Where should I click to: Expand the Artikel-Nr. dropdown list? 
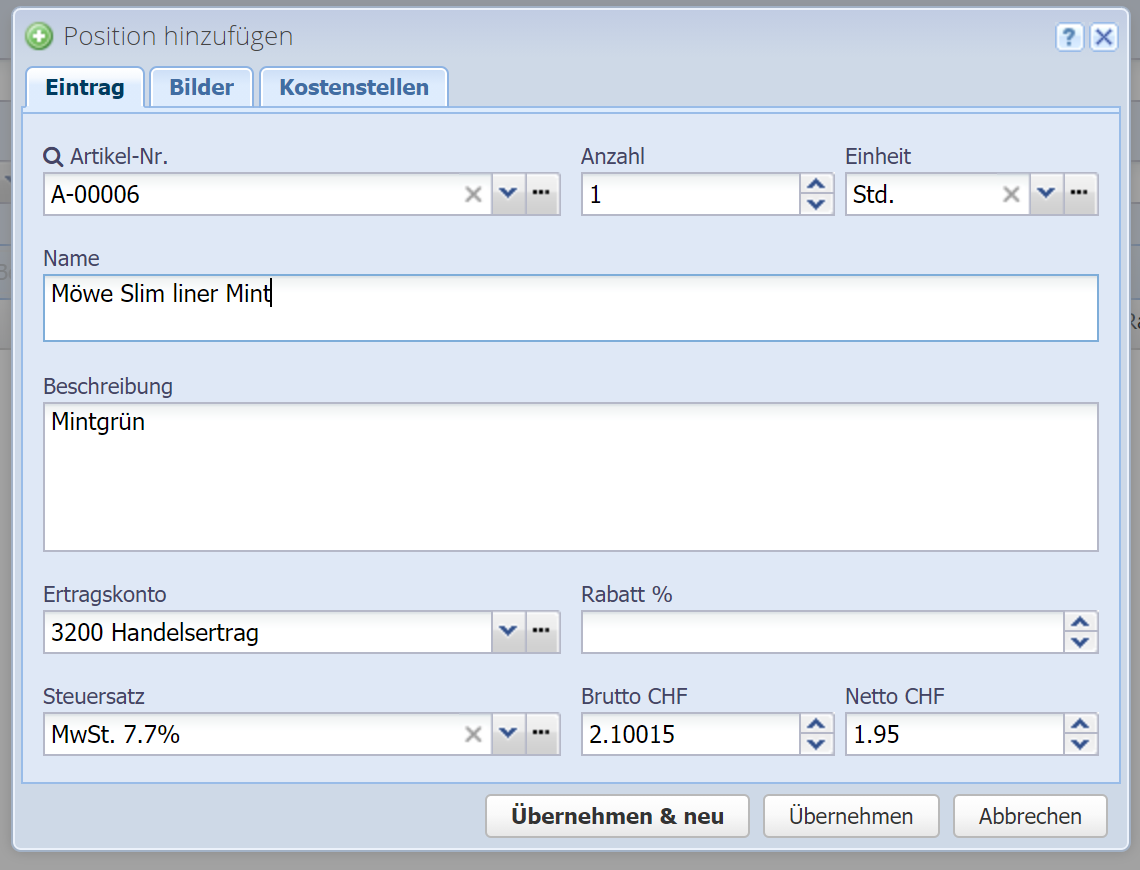coord(508,194)
